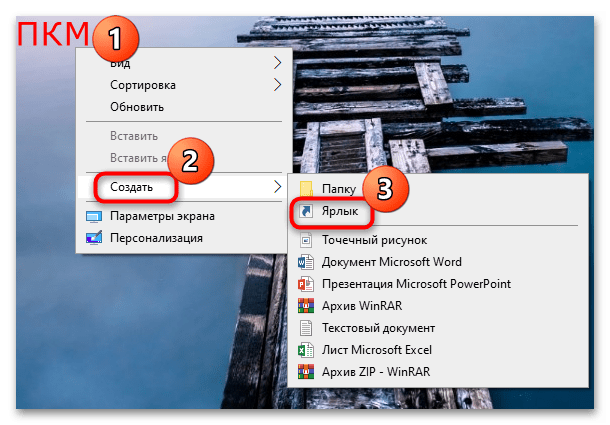Choose Архив ZIP - WinRAR entry text
The image size is (610, 425).
(376, 372)
